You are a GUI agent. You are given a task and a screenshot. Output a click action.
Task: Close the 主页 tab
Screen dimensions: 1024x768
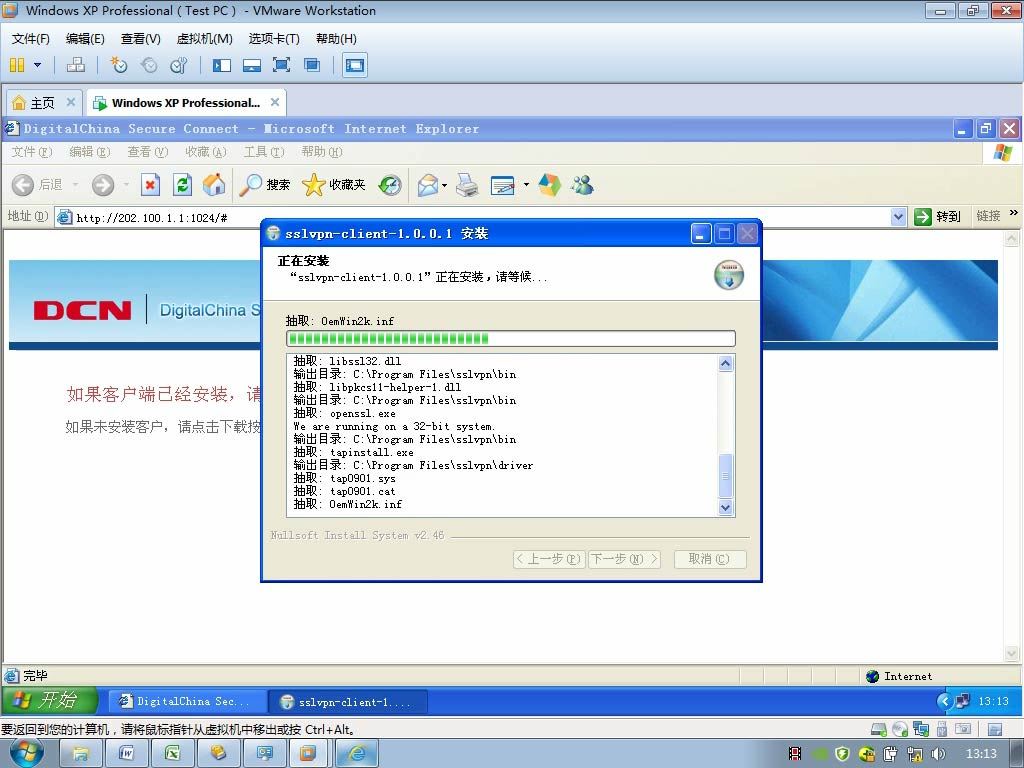(x=71, y=102)
